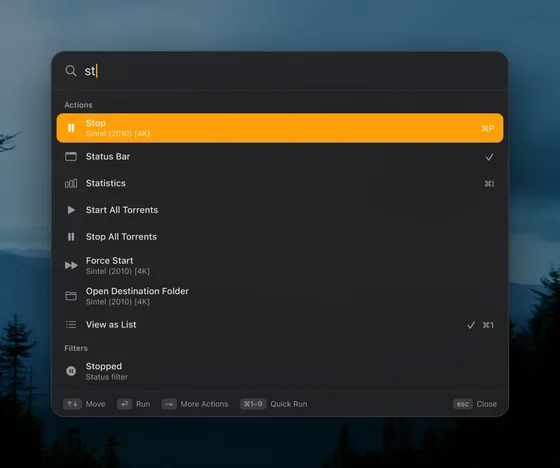Click the Status Bar checkmark
Screen dimensions: 560x468
[489, 157]
